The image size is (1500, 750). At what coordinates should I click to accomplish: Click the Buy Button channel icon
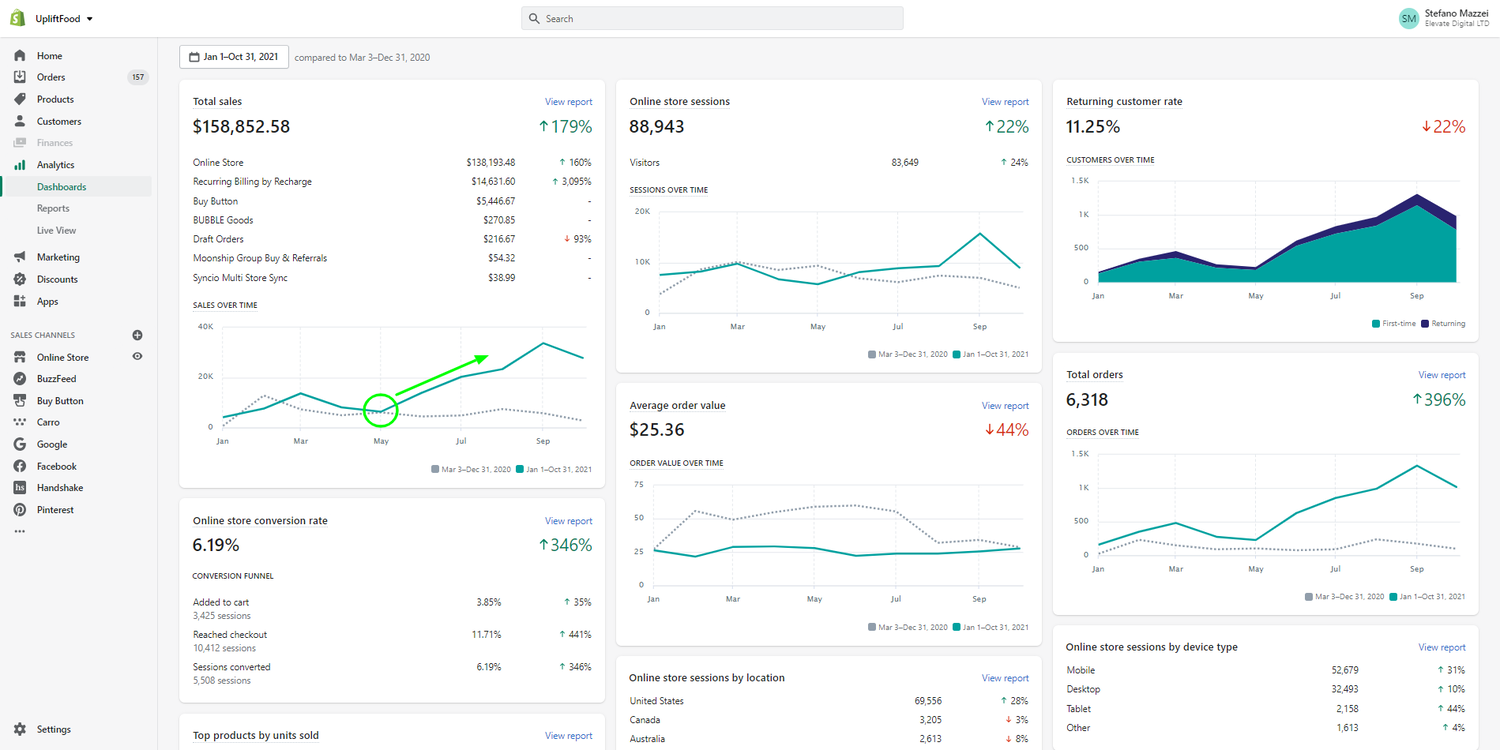coord(19,401)
